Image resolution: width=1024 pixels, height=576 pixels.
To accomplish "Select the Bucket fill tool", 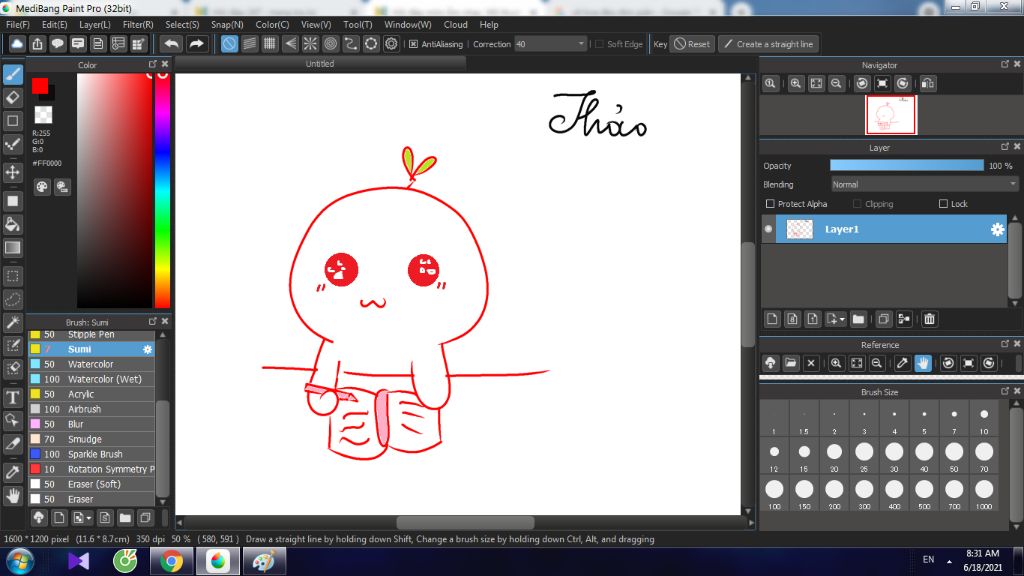I will [13, 225].
